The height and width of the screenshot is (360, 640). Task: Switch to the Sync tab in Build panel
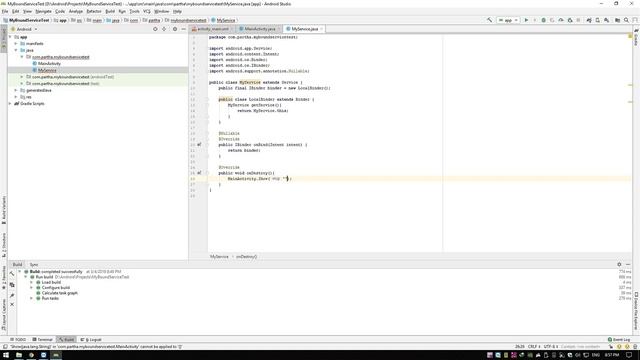34,264
